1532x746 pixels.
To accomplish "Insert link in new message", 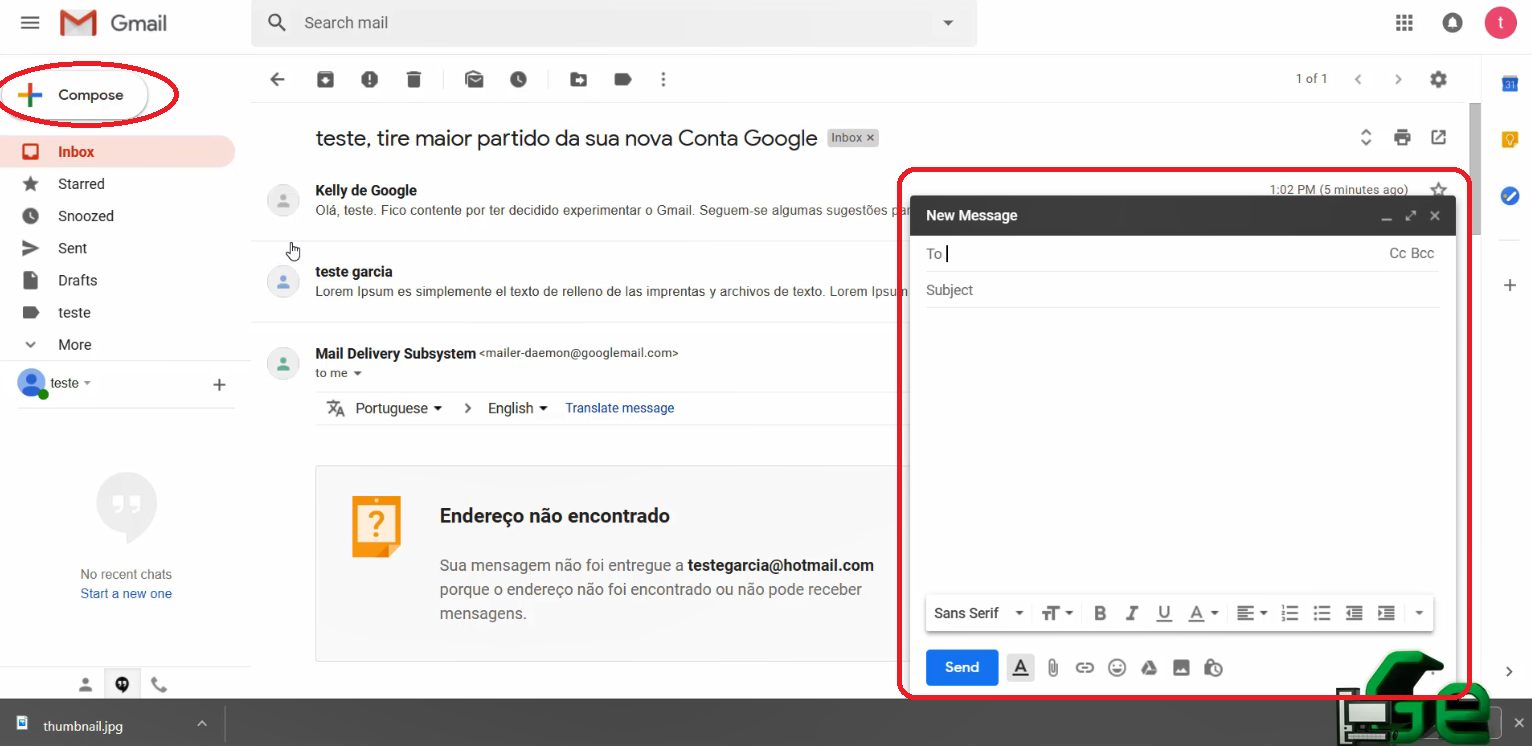I will point(1085,668).
